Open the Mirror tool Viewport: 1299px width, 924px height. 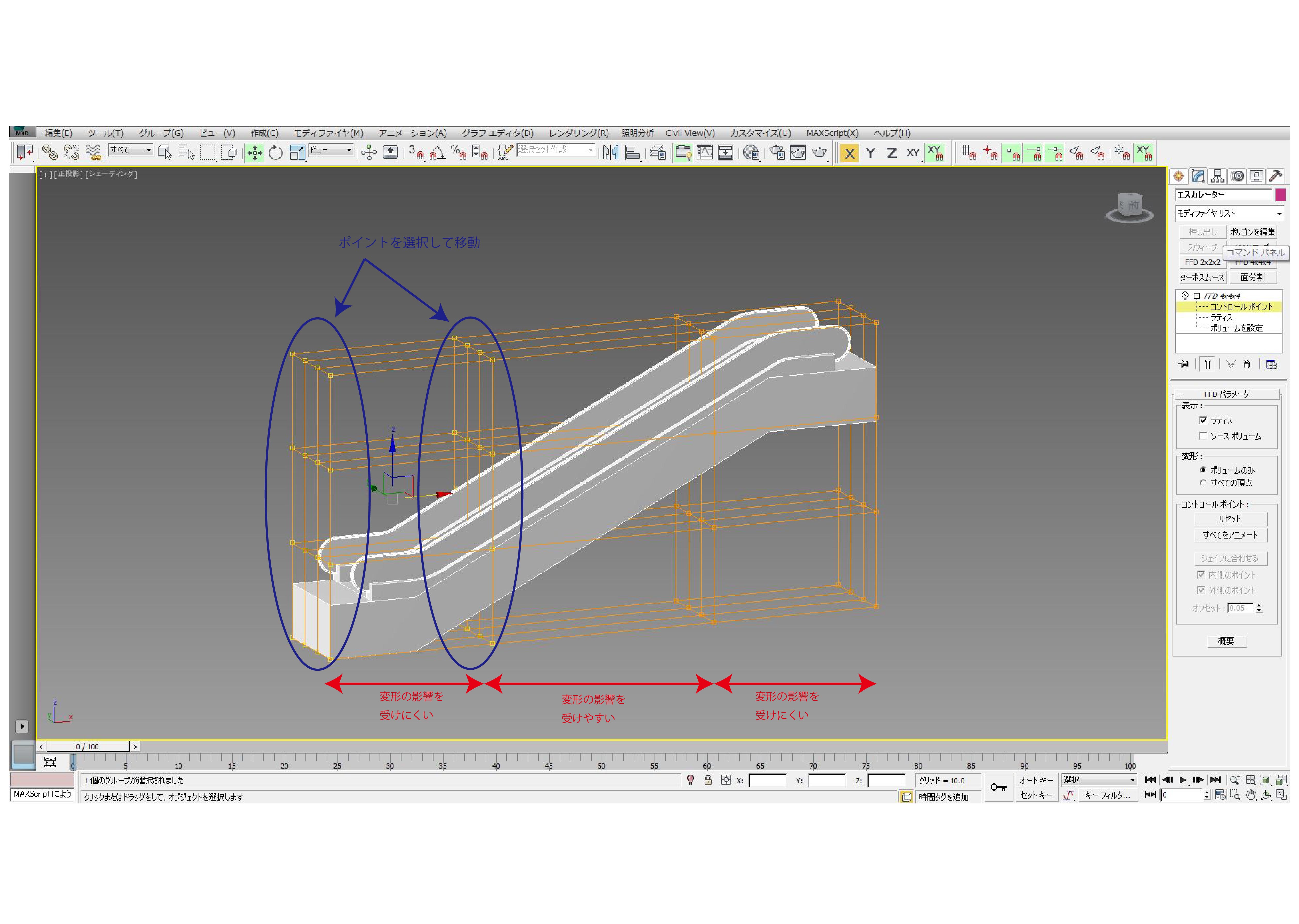[x=611, y=153]
